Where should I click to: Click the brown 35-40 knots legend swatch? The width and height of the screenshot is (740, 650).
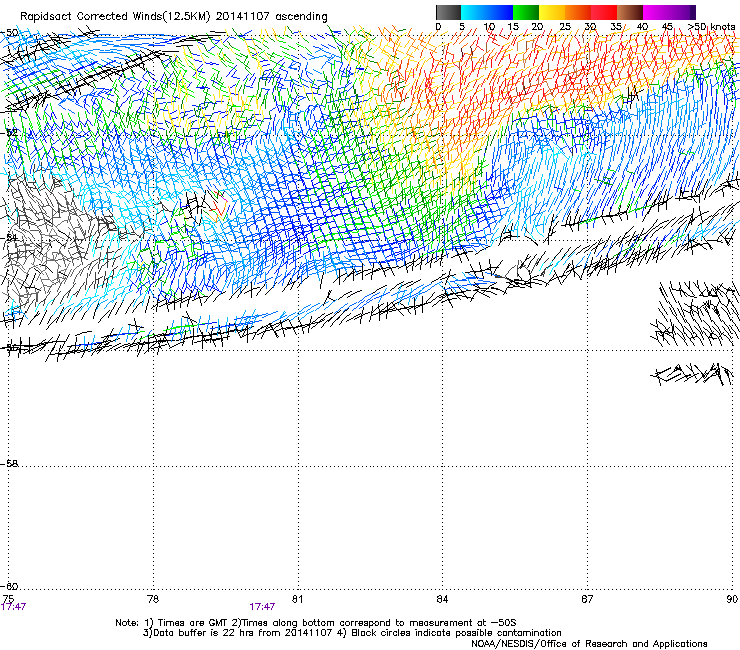(630, 12)
